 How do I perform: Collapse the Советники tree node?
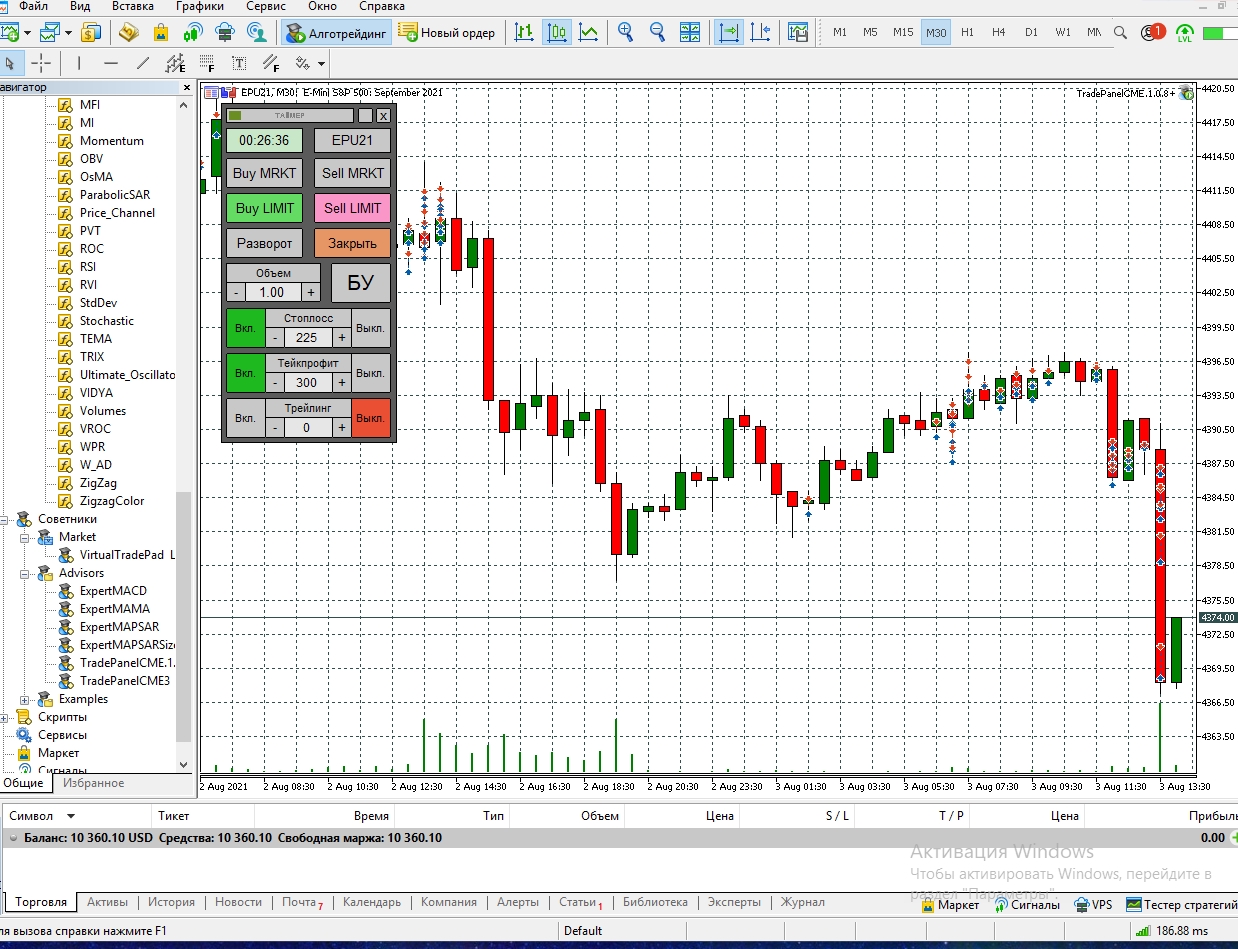pyautogui.click(x=4, y=519)
